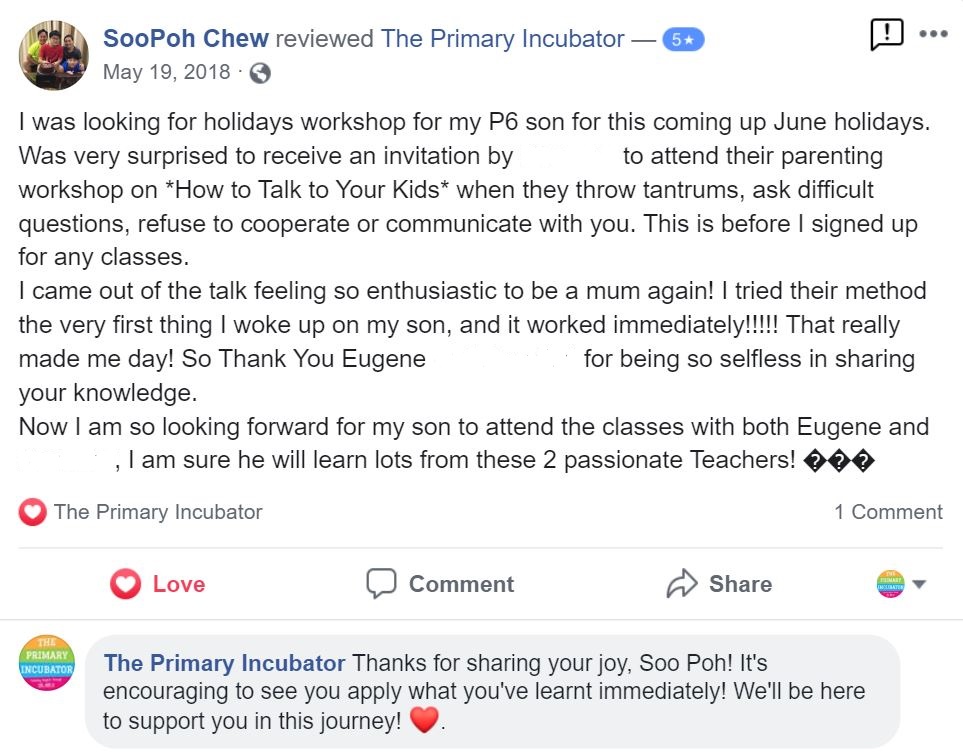Click the share arrow icon
The image size is (963, 755).
click(682, 584)
